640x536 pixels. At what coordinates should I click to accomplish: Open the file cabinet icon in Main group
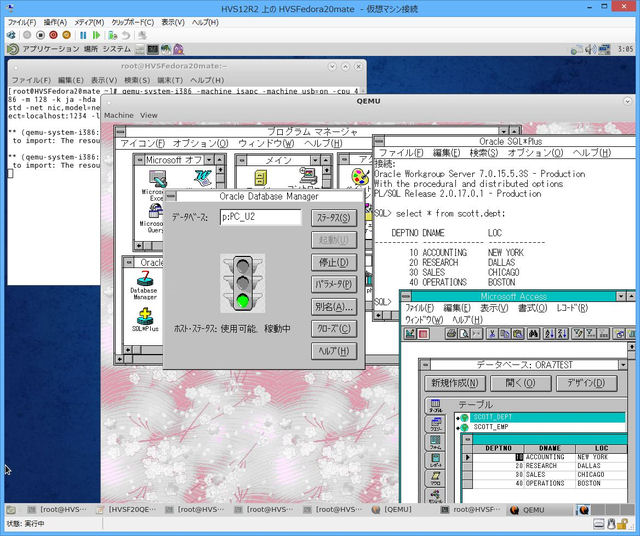coord(260,177)
